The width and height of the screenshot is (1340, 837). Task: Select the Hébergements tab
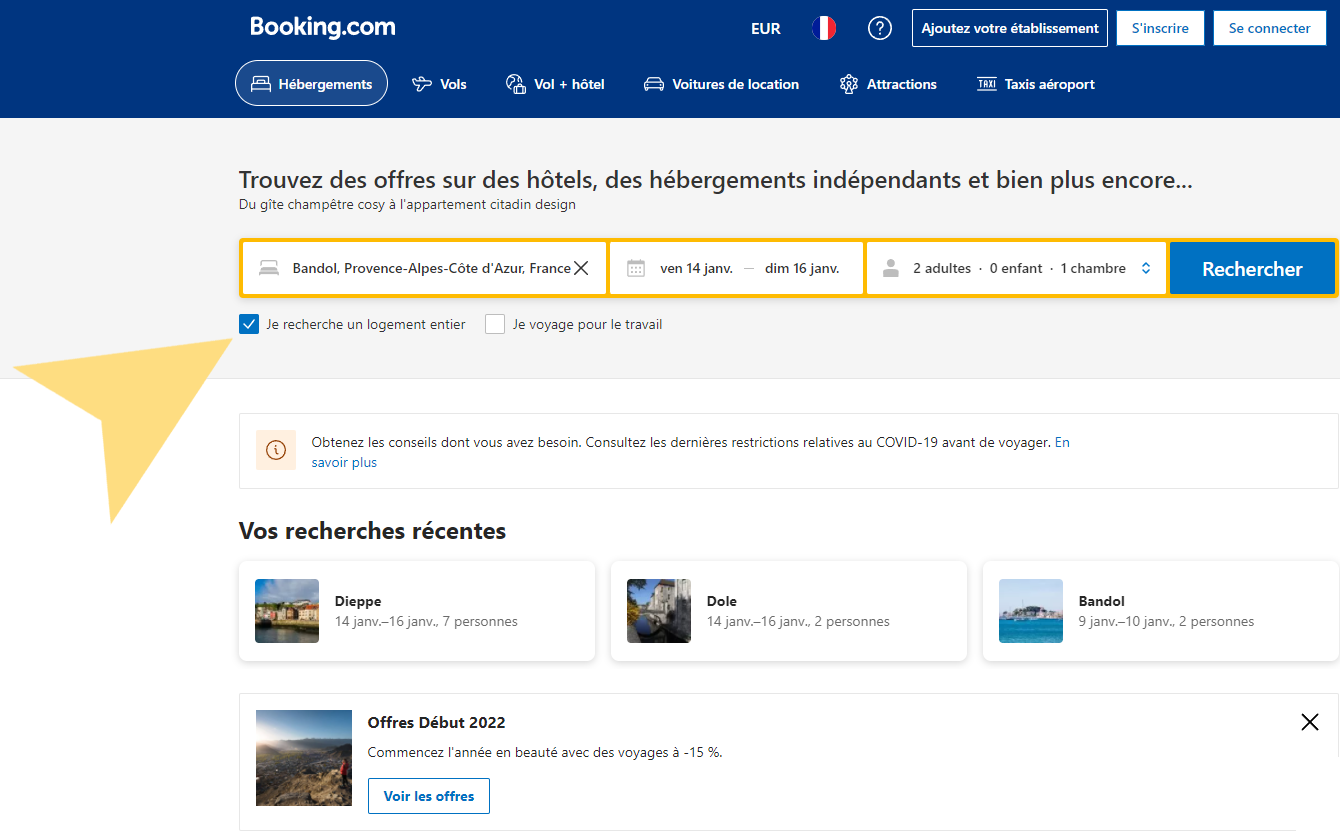(x=311, y=84)
